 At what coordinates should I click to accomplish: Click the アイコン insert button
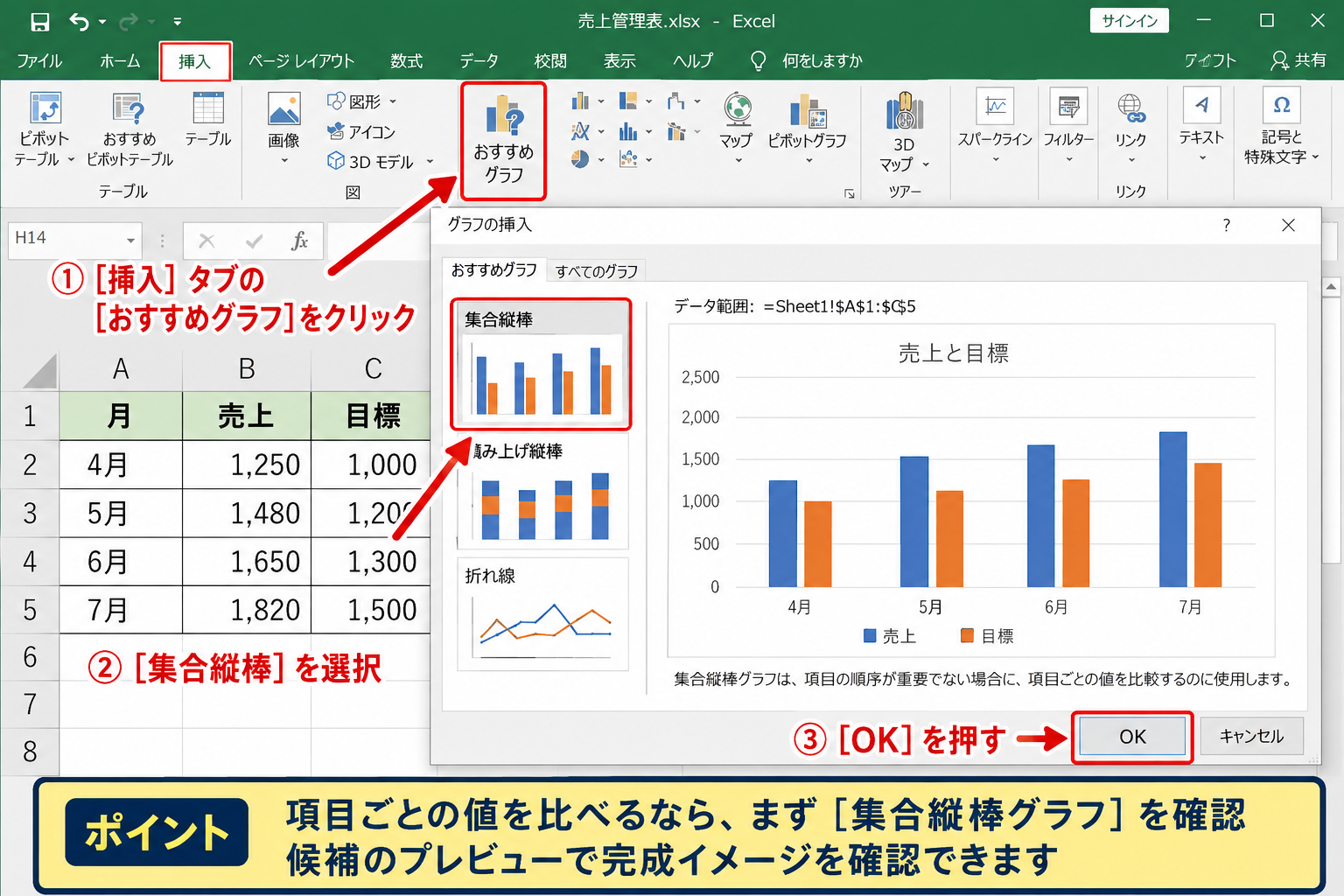[x=361, y=131]
